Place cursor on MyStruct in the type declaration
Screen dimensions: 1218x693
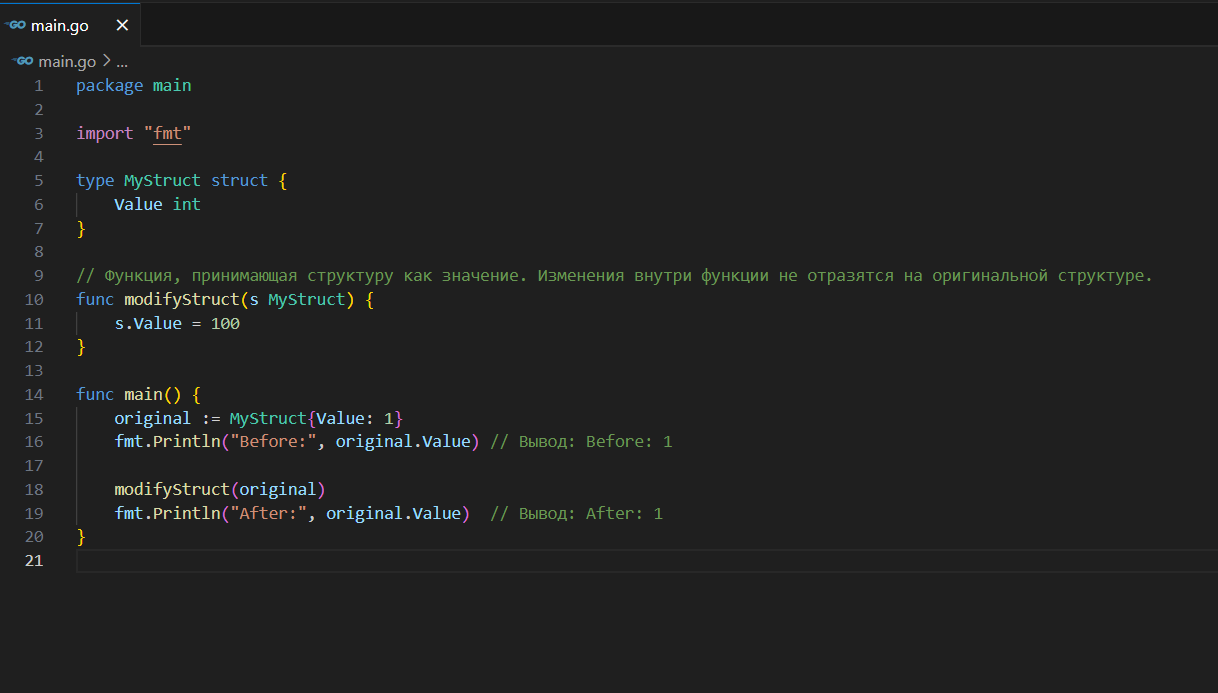tap(162, 180)
